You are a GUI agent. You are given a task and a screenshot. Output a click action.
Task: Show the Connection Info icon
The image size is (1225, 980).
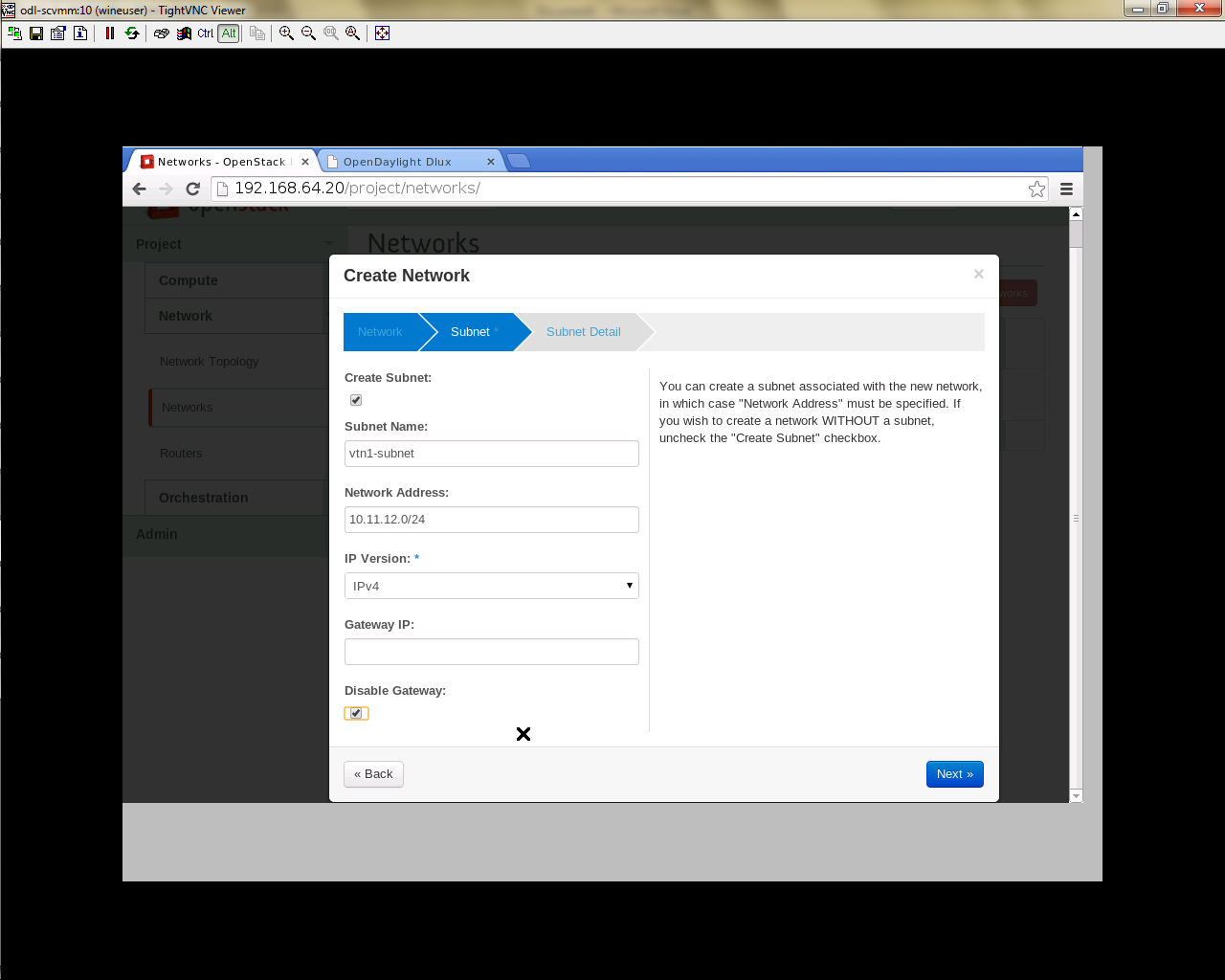point(80,33)
